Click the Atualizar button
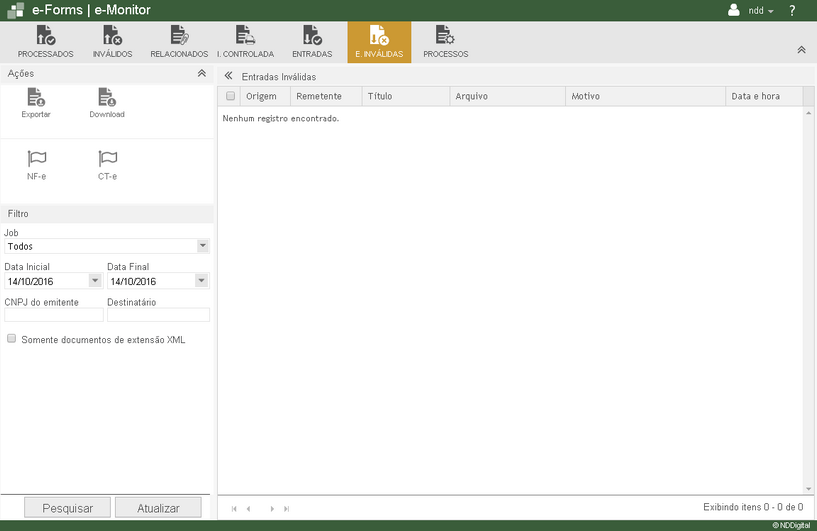This screenshot has height=531, width=817. pos(158,508)
